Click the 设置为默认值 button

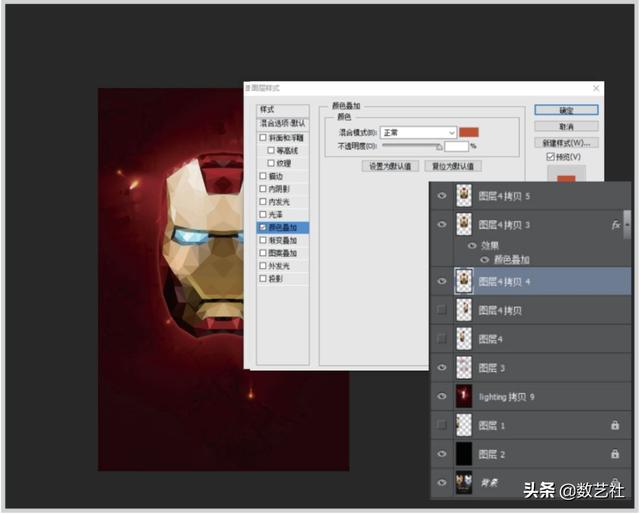click(x=390, y=166)
